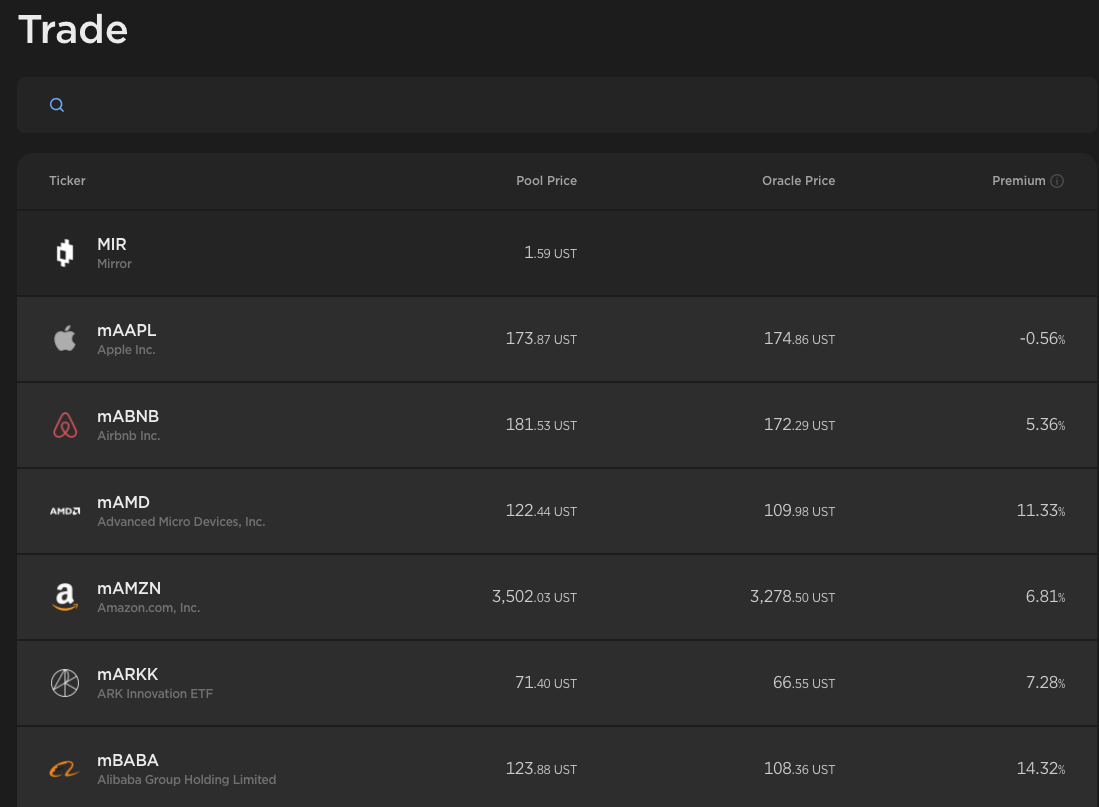Select the Premium column header
Image resolution: width=1099 pixels, height=807 pixels.
click(x=1018, y=181)
